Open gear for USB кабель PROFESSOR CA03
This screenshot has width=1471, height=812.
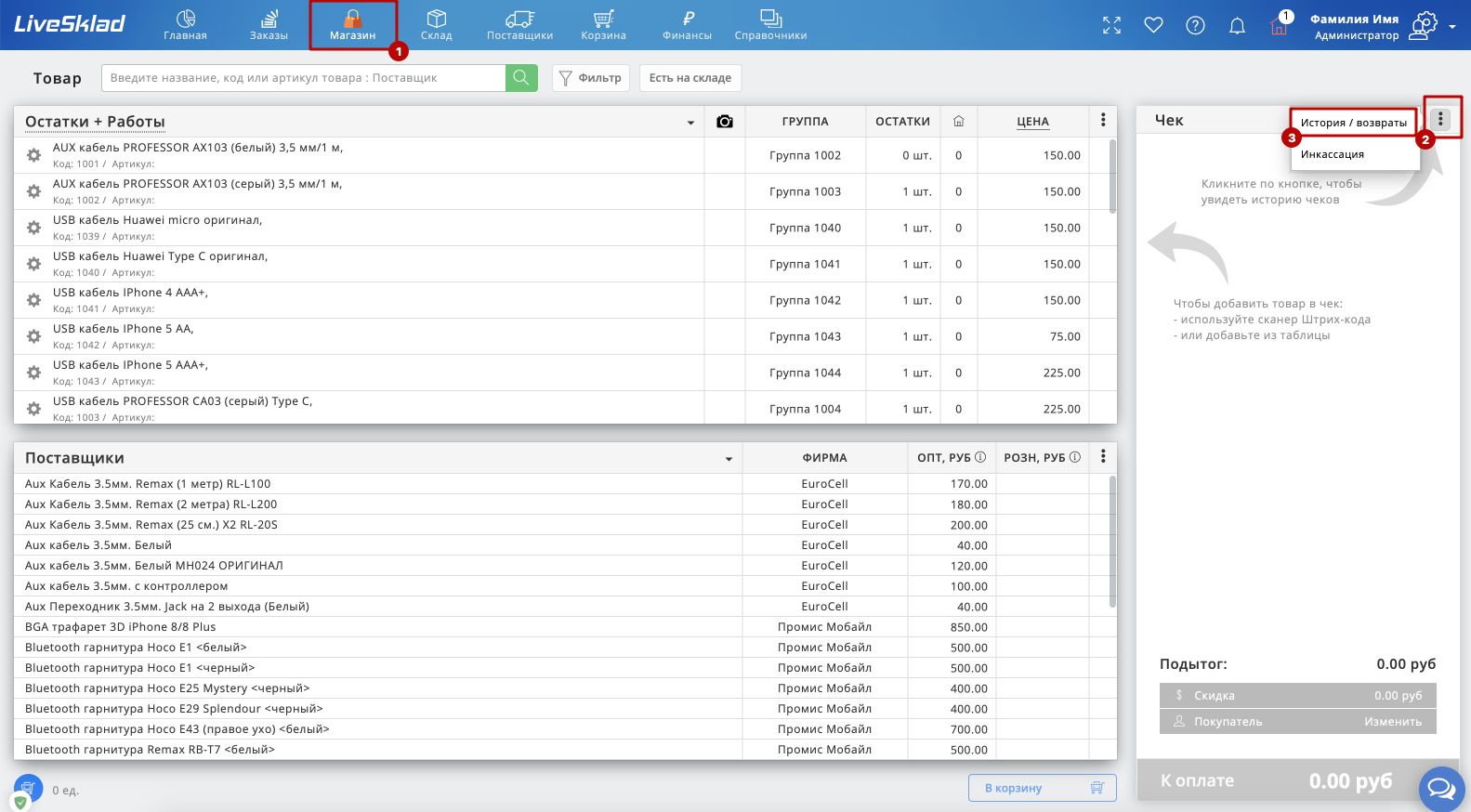coord(33,409)
